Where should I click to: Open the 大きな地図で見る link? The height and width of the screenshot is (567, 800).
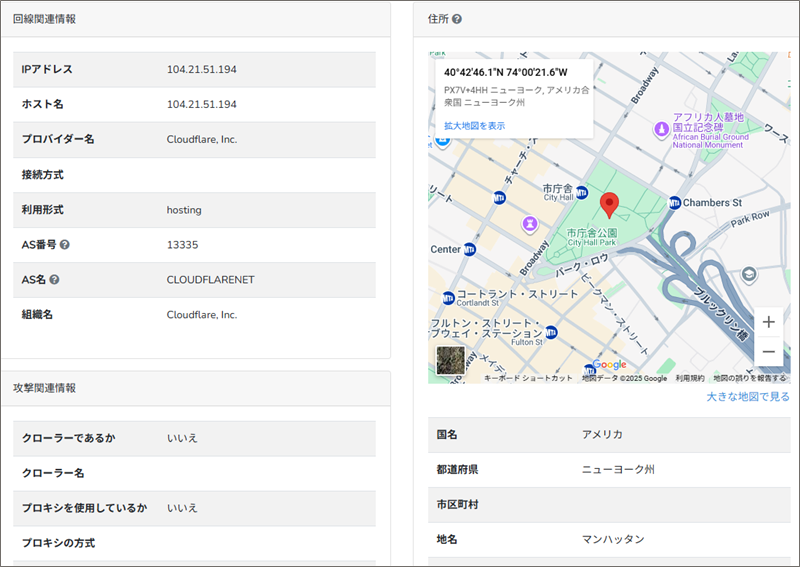coord(747,397)
